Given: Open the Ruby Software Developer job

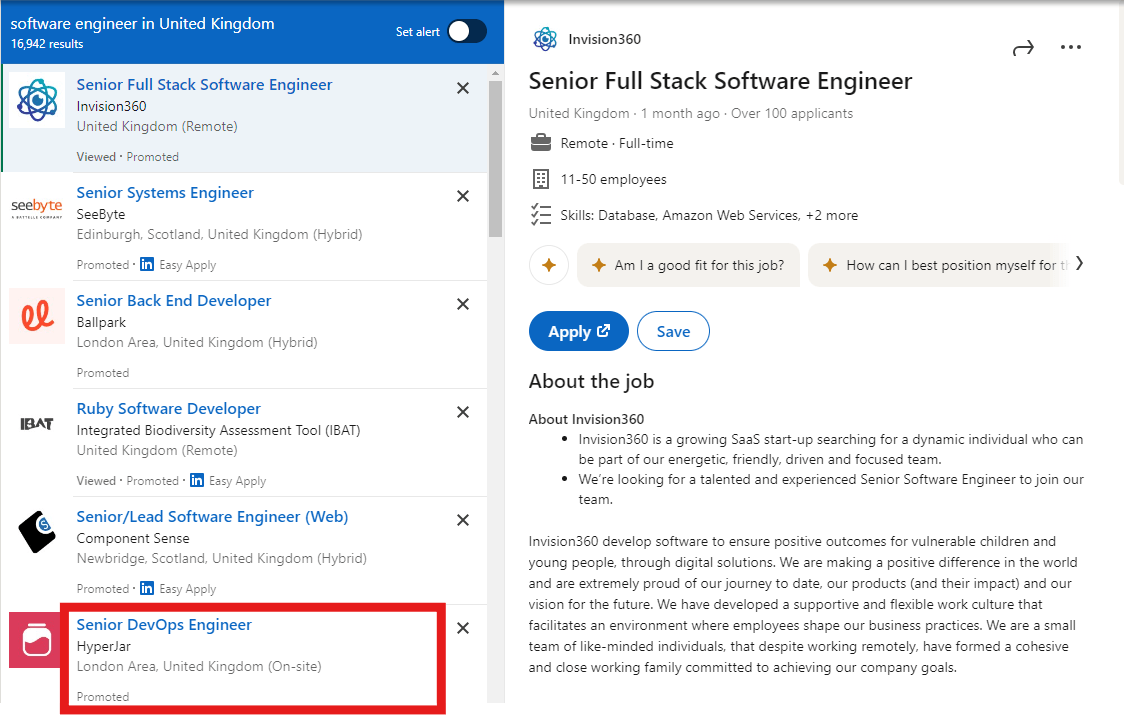Looking at the screenshot, I should (x=168, y=409).
